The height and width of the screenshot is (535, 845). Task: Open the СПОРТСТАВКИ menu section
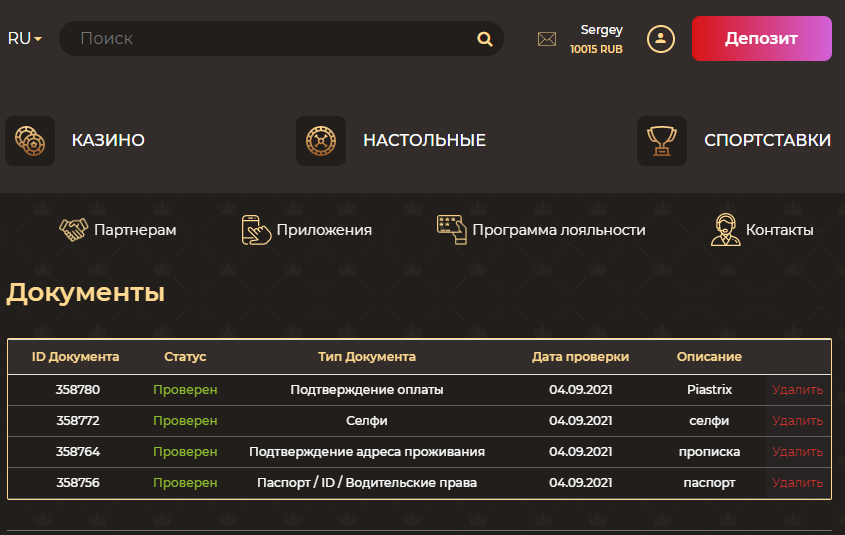[x=767, y=140]
